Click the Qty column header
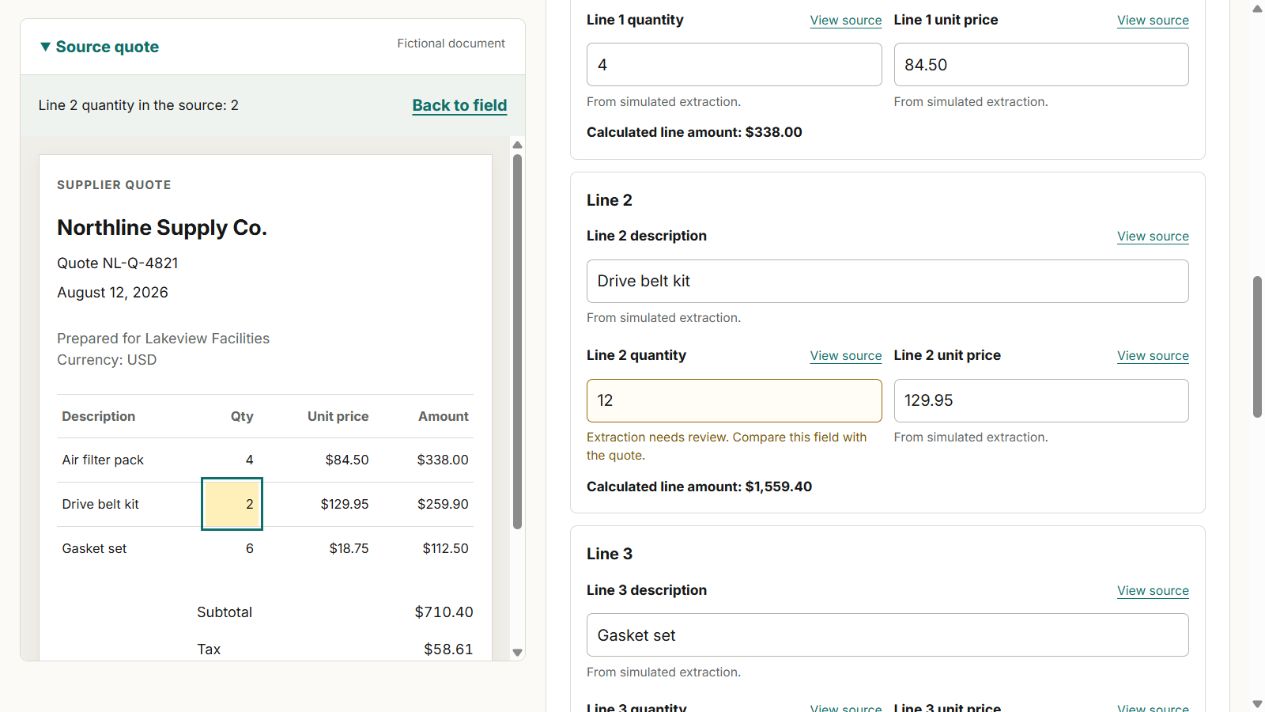Screen dimensions: 1265x712 point(242,416)
